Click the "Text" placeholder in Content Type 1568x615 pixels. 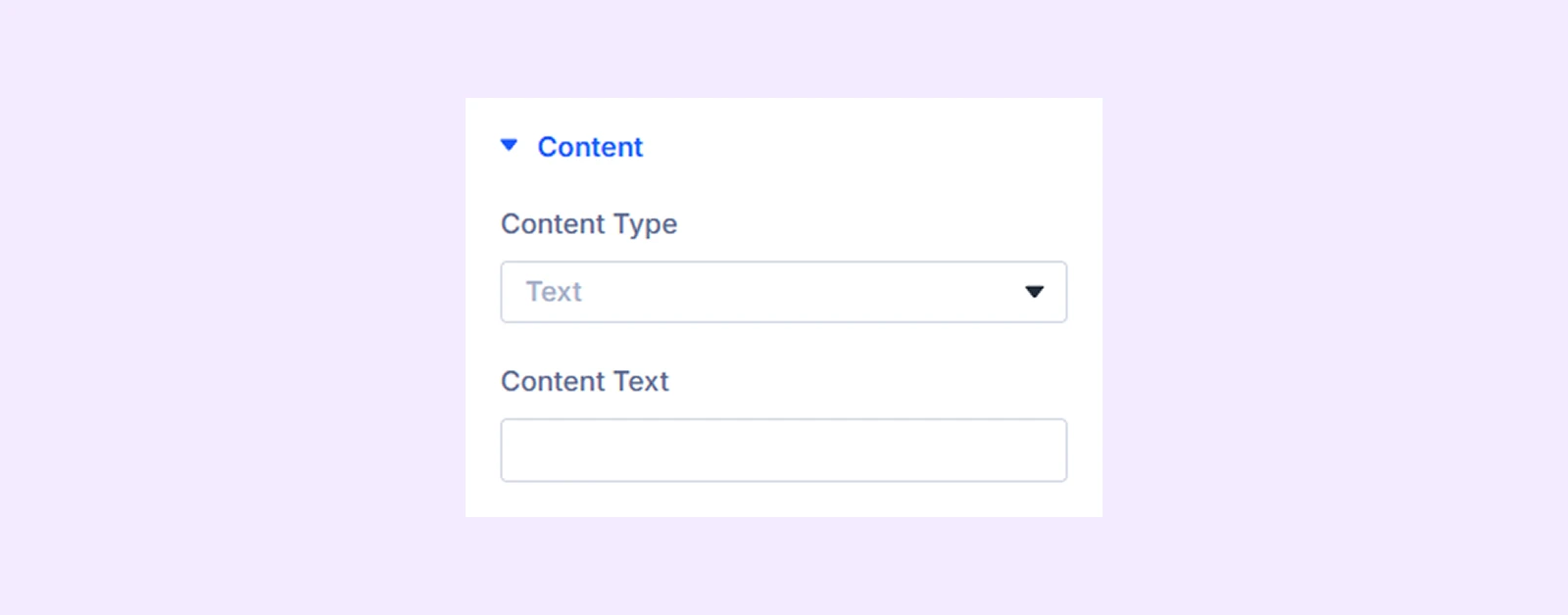(x=554, y=292)
